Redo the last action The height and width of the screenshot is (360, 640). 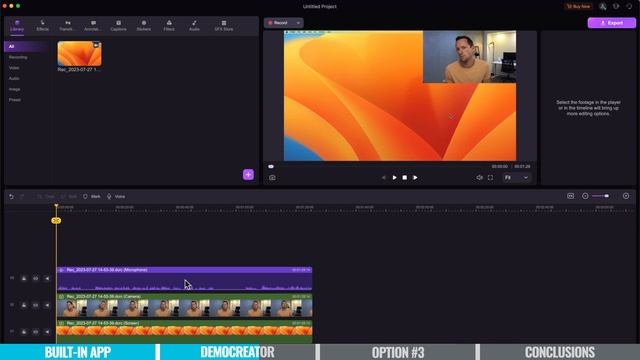[x=22, y=196]
